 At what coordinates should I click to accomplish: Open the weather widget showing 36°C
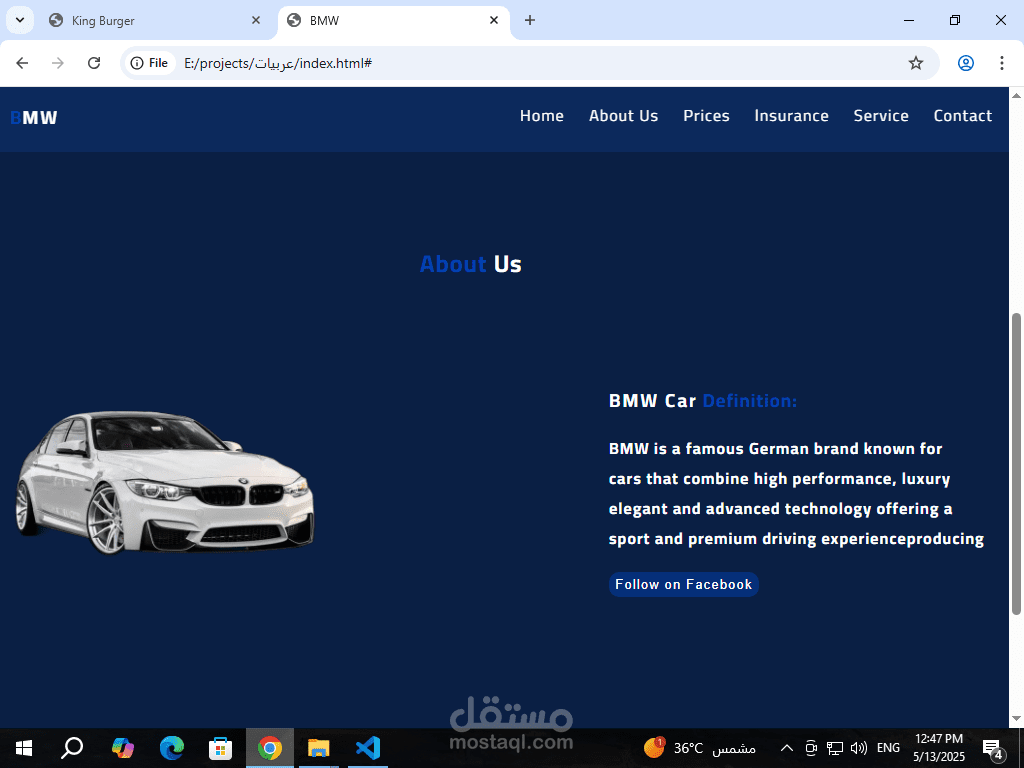point(699,748)
